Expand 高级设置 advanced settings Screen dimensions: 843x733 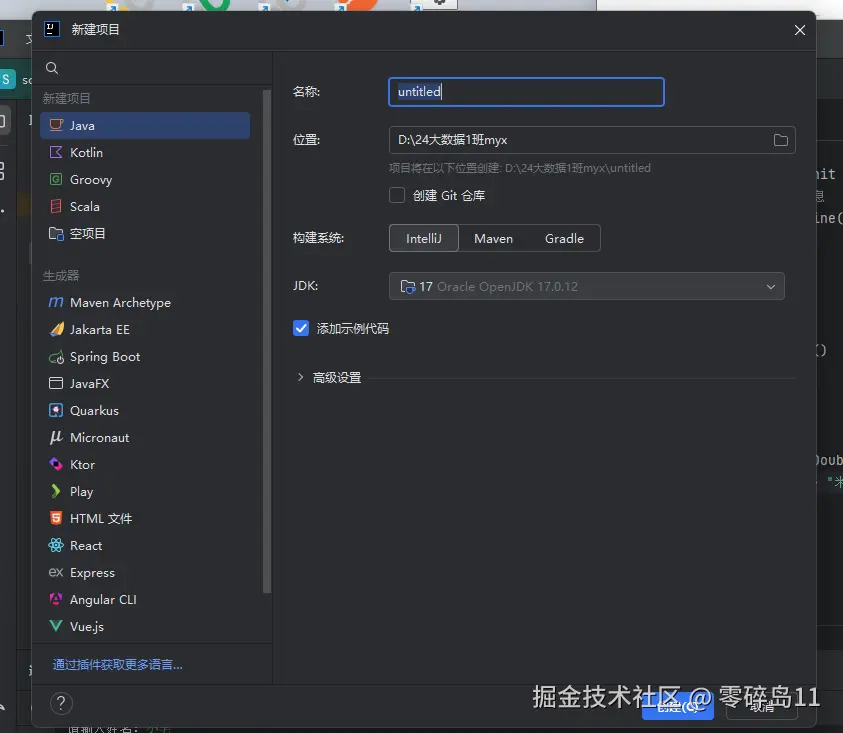[329, 378]
